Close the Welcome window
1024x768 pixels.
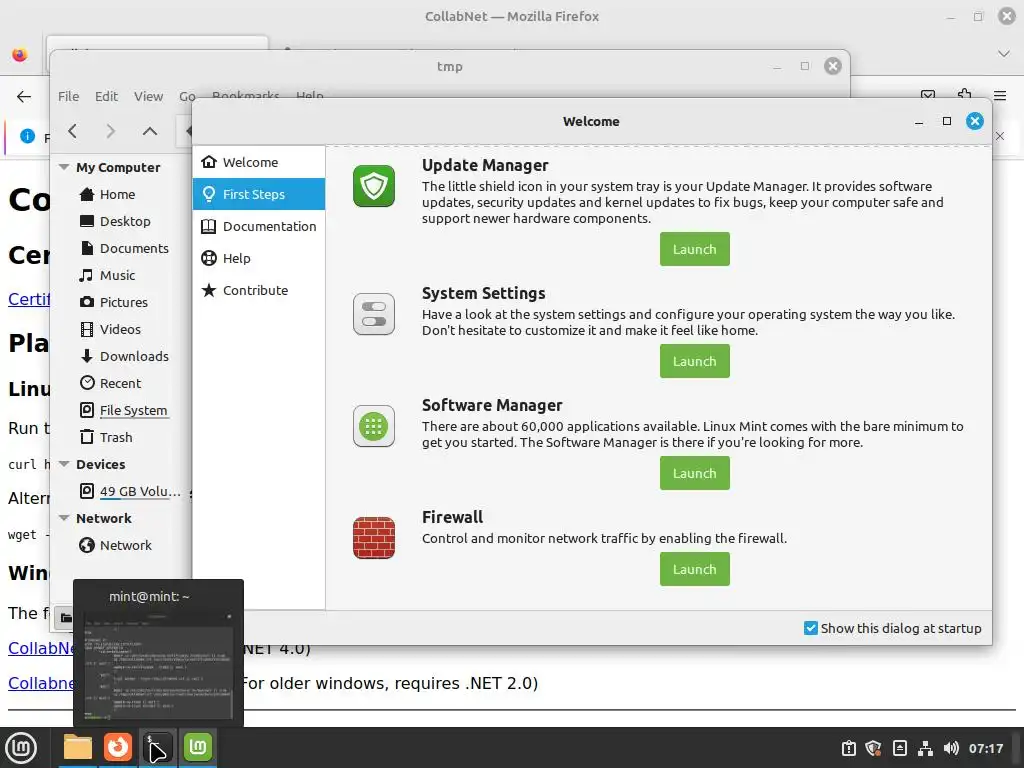pos(974,121)
